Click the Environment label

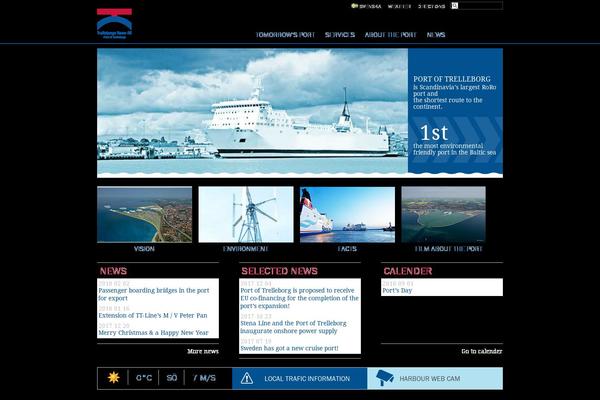[x=246, y=249]
